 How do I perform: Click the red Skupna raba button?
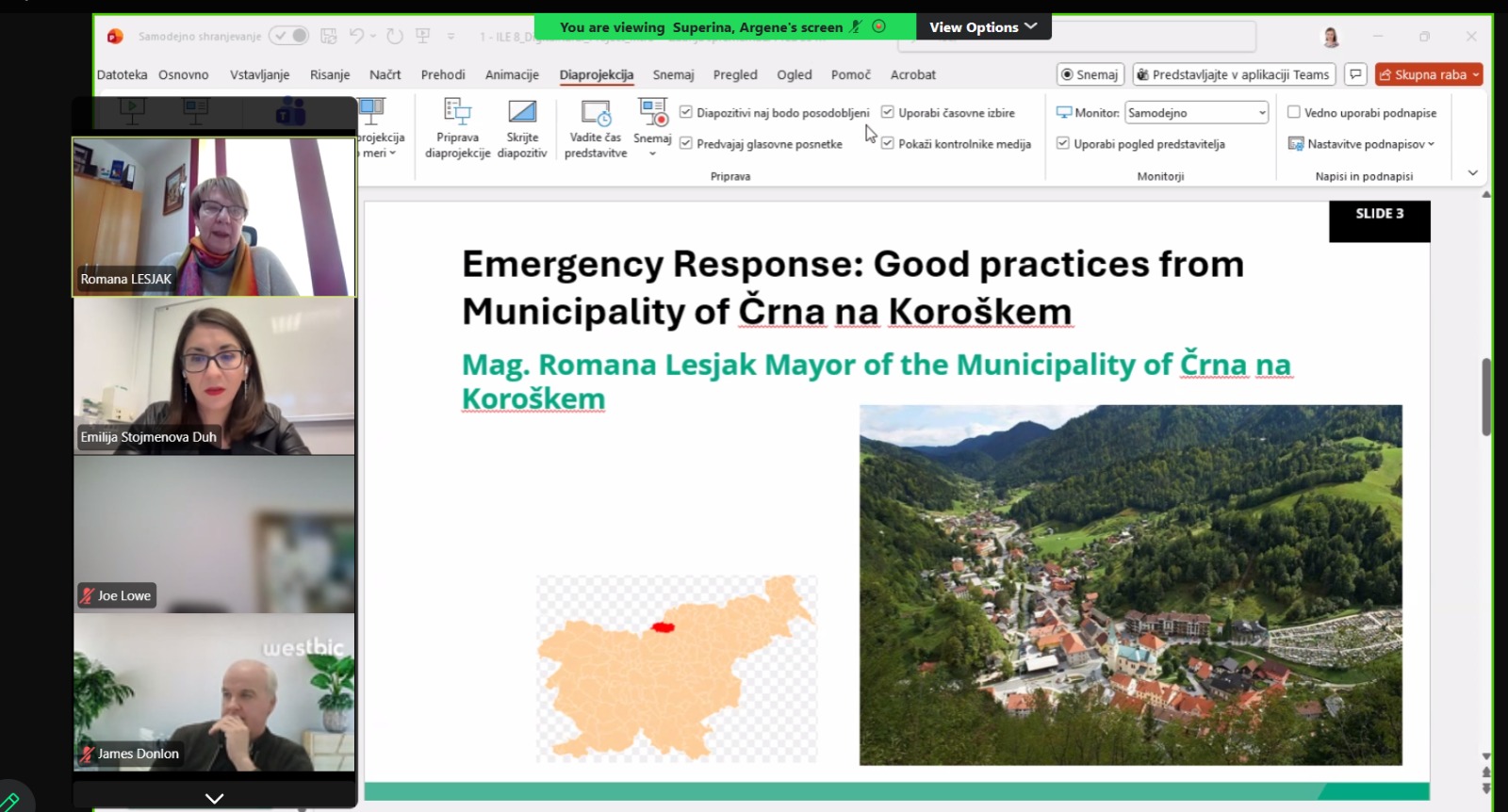click(1428, 74)
